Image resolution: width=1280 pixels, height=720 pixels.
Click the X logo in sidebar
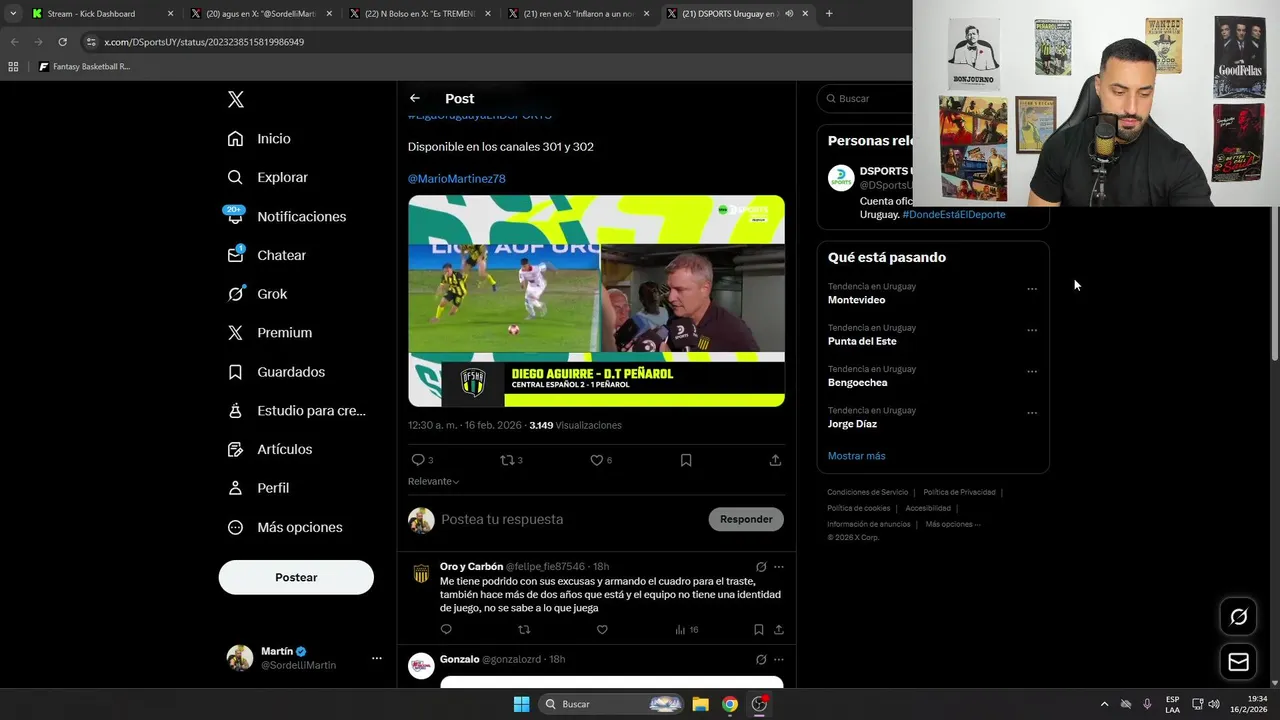(x=235, y=99)
